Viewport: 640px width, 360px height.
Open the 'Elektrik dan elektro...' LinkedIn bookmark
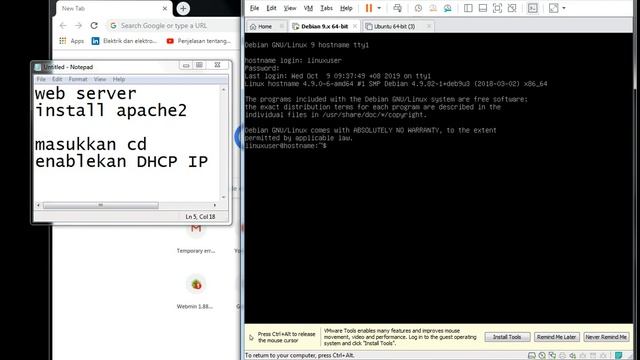tap(124, 41)
